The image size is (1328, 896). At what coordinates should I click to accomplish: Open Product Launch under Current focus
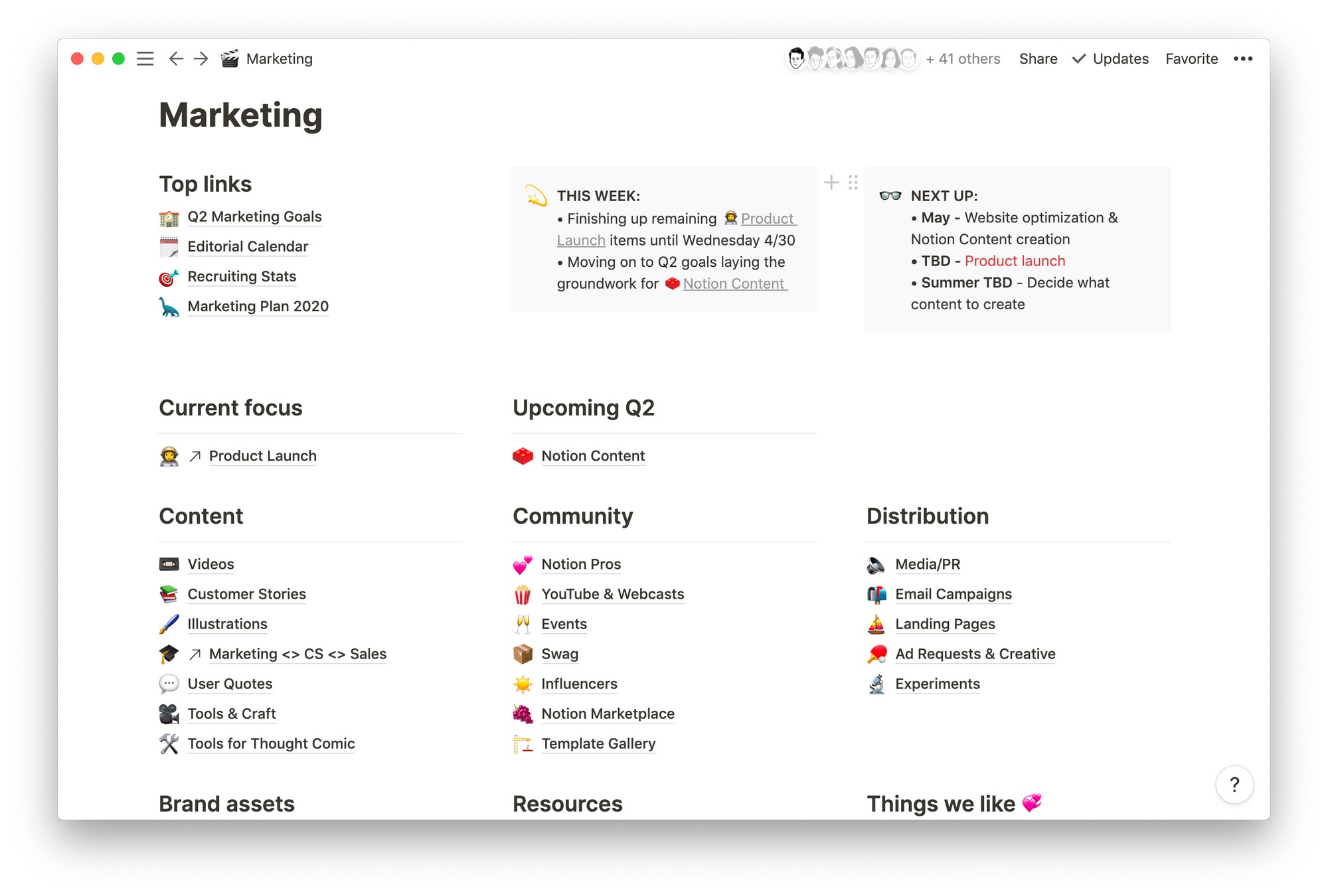262,456
